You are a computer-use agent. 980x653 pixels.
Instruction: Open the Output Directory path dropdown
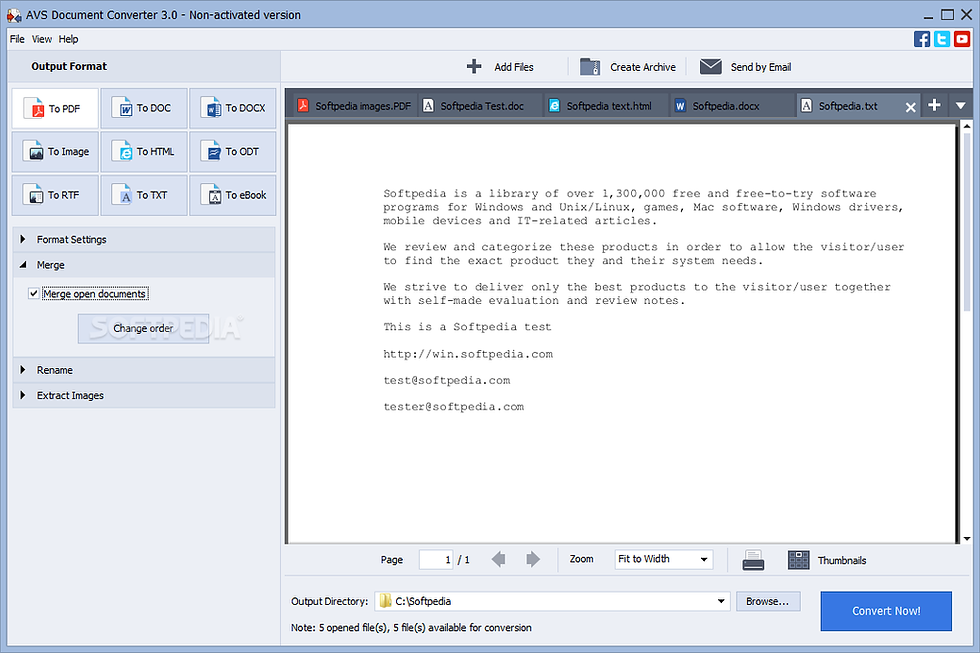[x=721, y=601]
